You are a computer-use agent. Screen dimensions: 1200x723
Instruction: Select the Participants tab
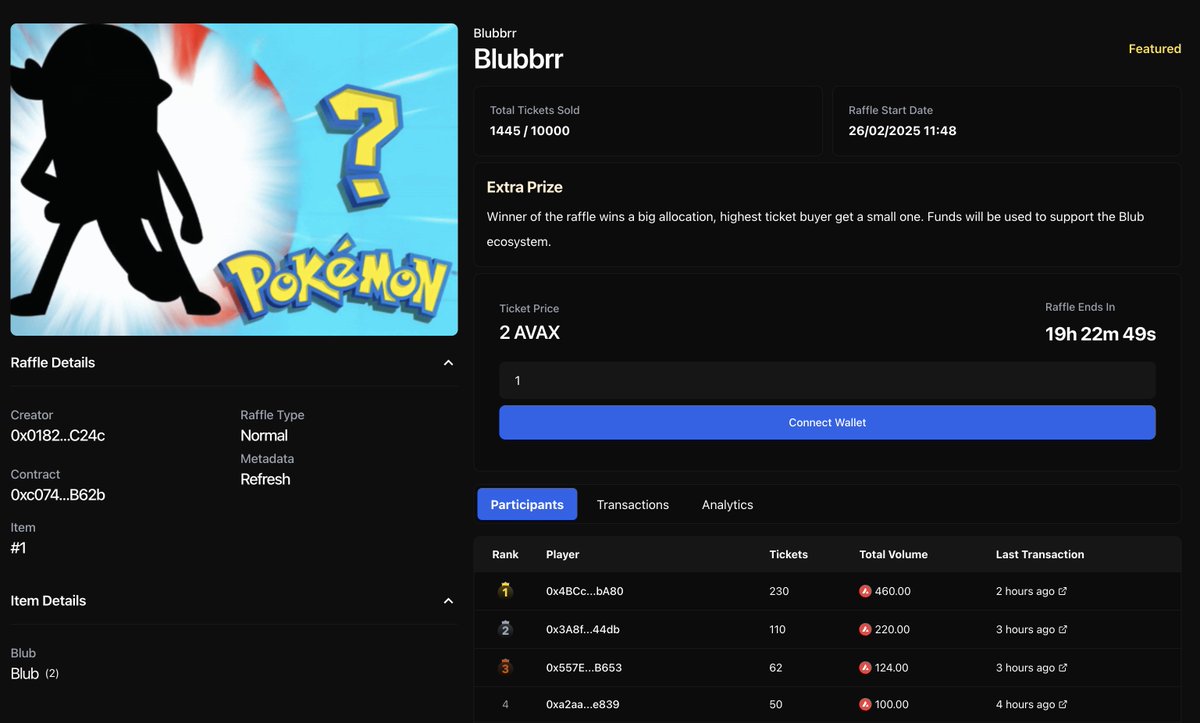coord(527,504)
